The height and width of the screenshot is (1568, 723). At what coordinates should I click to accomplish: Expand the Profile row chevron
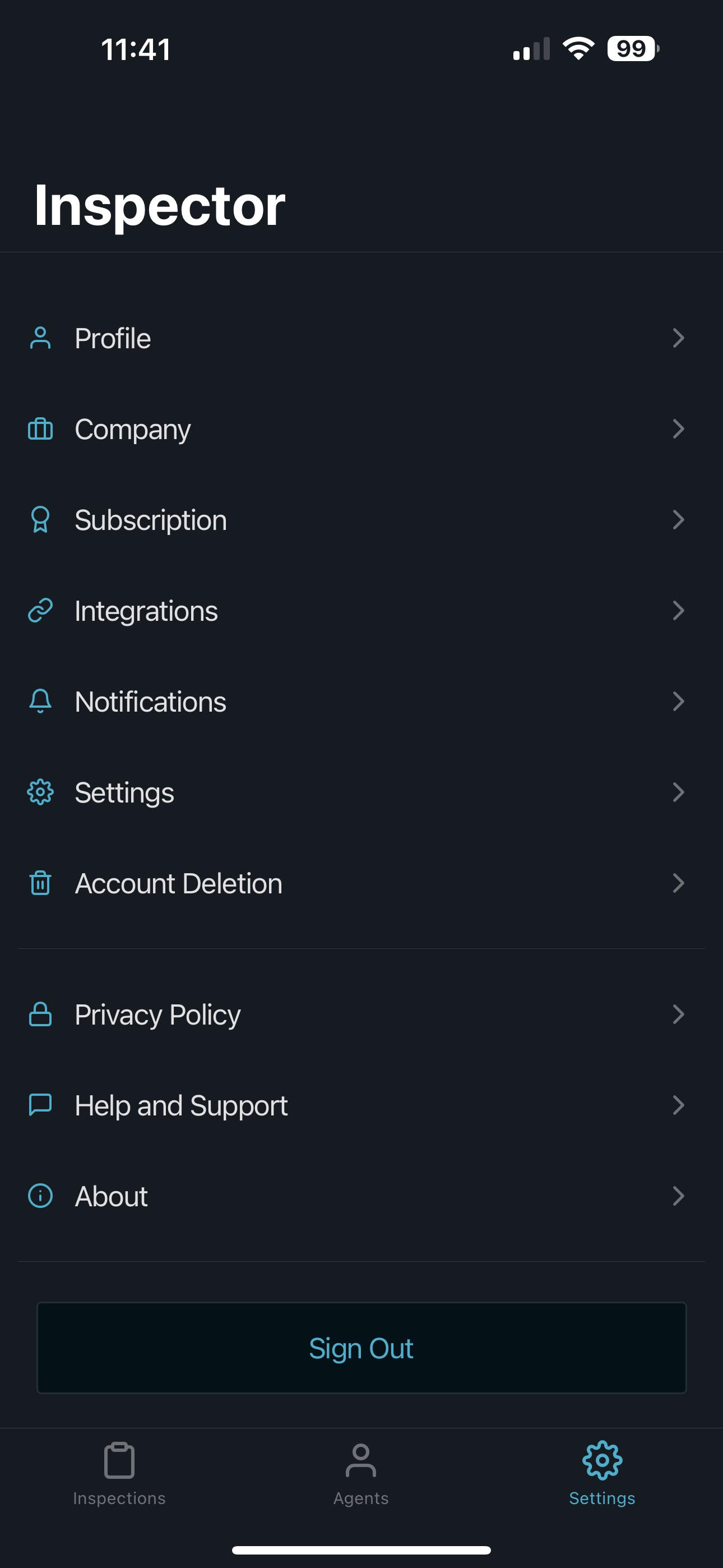[x=678, y=338]
